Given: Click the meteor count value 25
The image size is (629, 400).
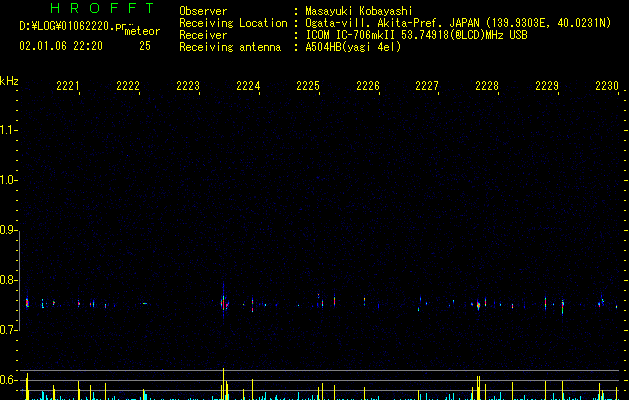Looking at the screenshot, I should (x=145, y=46).
